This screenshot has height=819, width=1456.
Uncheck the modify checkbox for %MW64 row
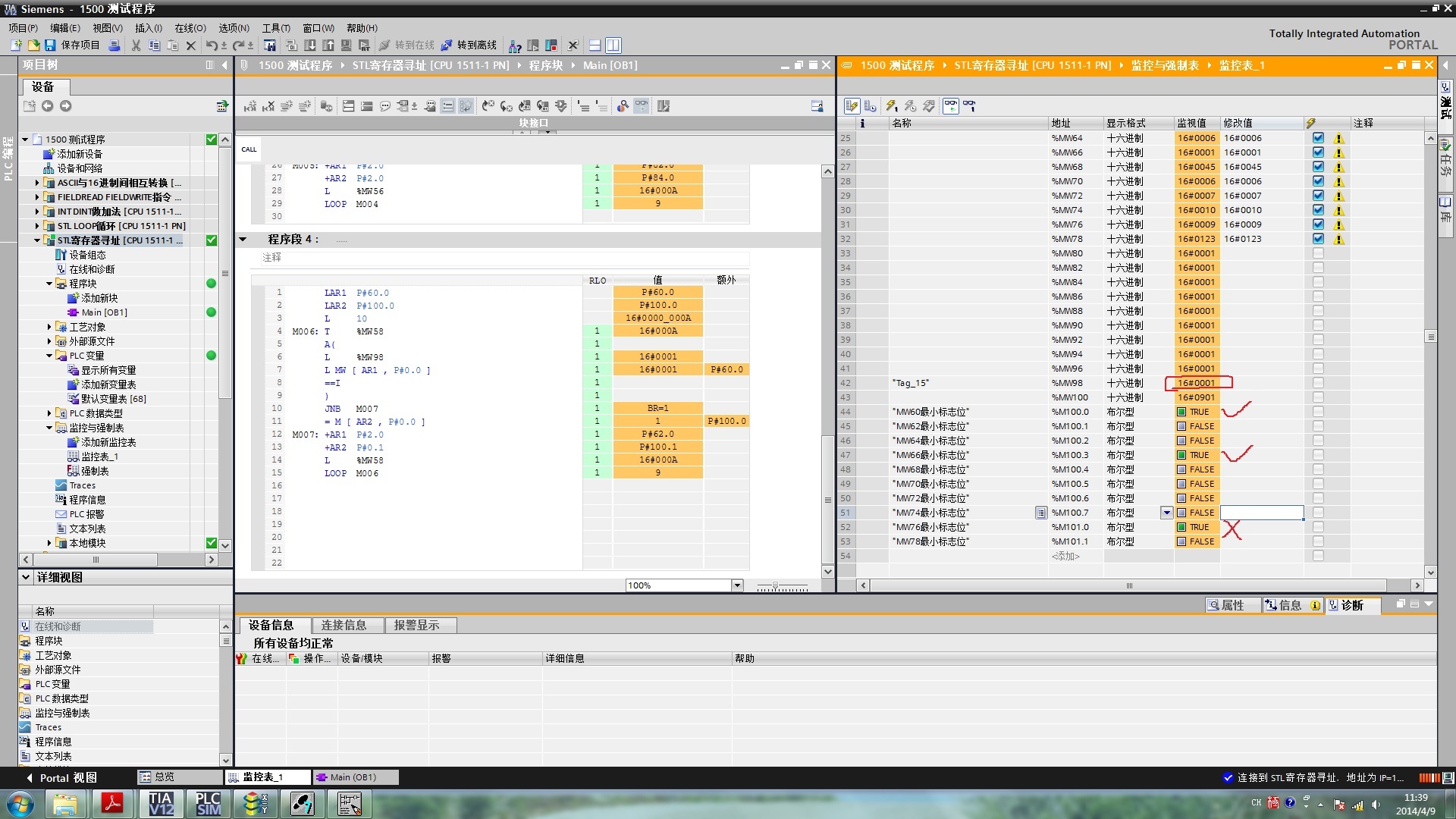(1318, 138)
